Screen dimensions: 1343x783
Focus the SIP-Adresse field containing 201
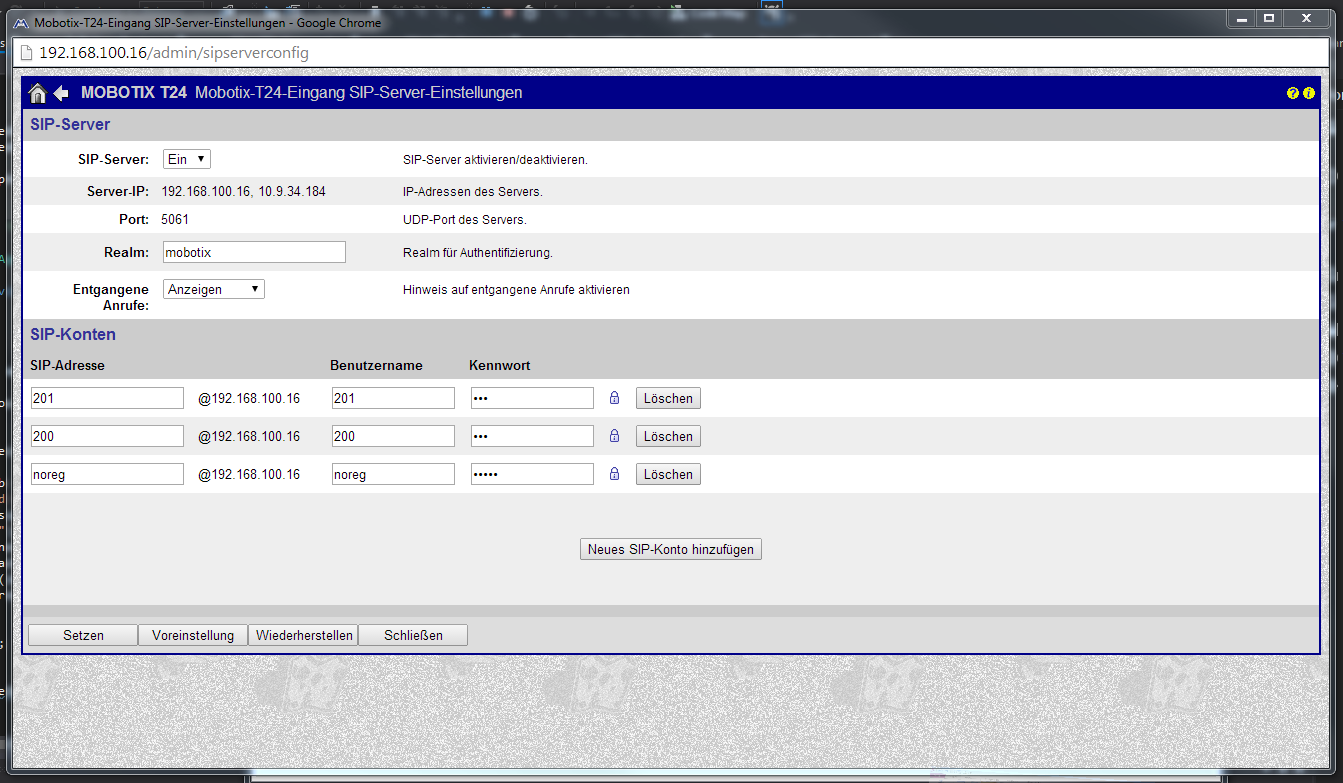tap(107, 398)
